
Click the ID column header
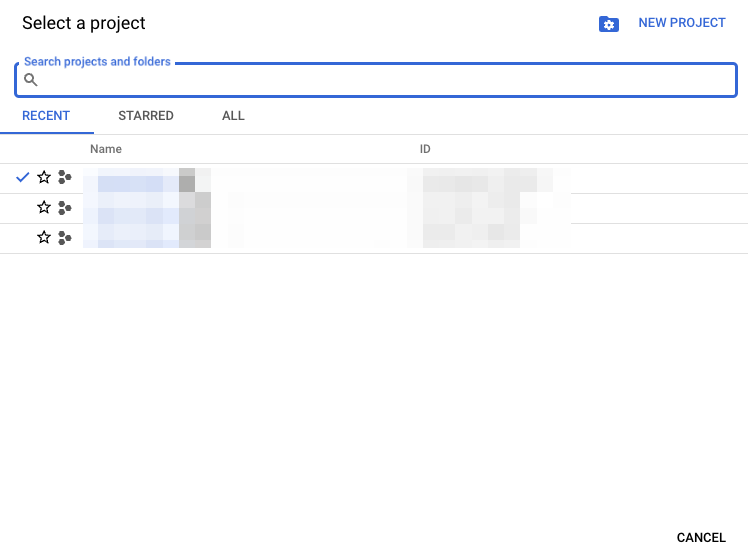425,149
